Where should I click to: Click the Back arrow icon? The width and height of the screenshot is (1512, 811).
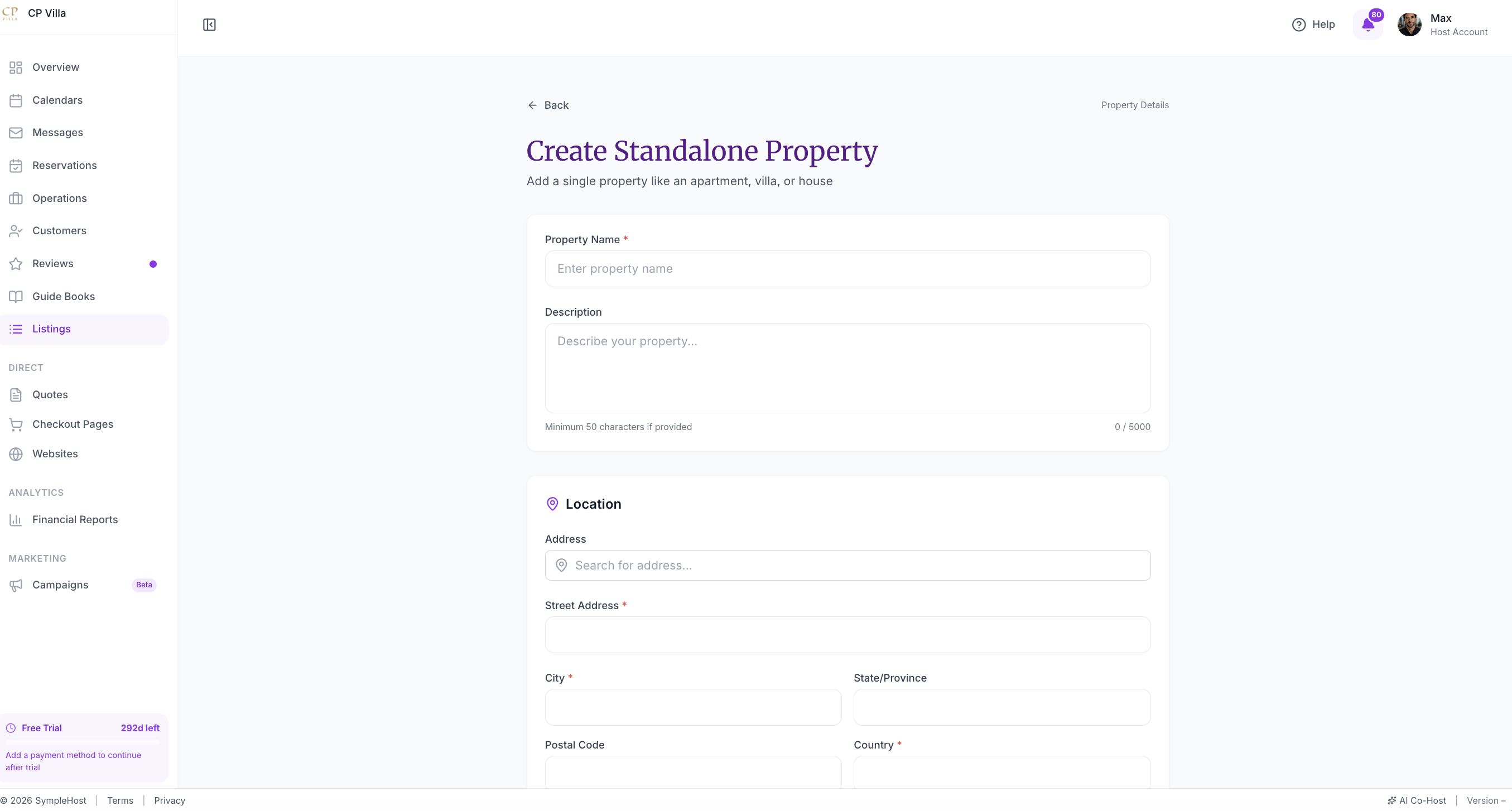tap(532, 105)
